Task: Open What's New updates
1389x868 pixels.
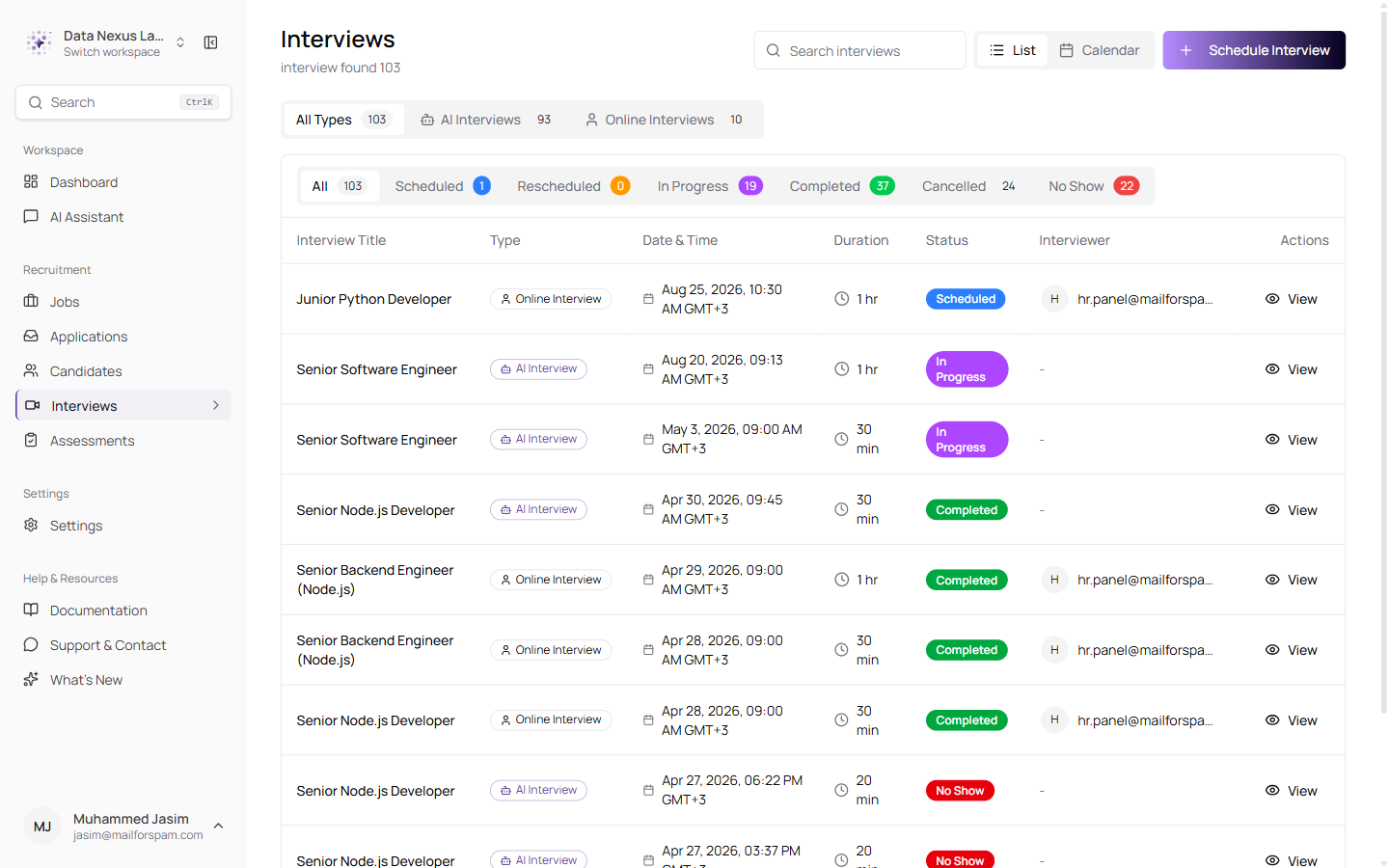Action: [123, 680]
